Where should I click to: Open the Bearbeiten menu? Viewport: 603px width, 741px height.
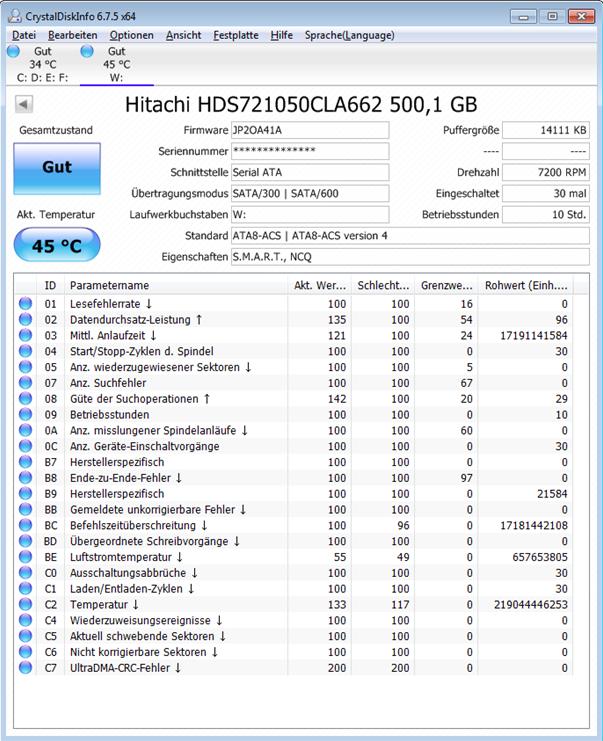pyautogui.click(x=72, y=35)
